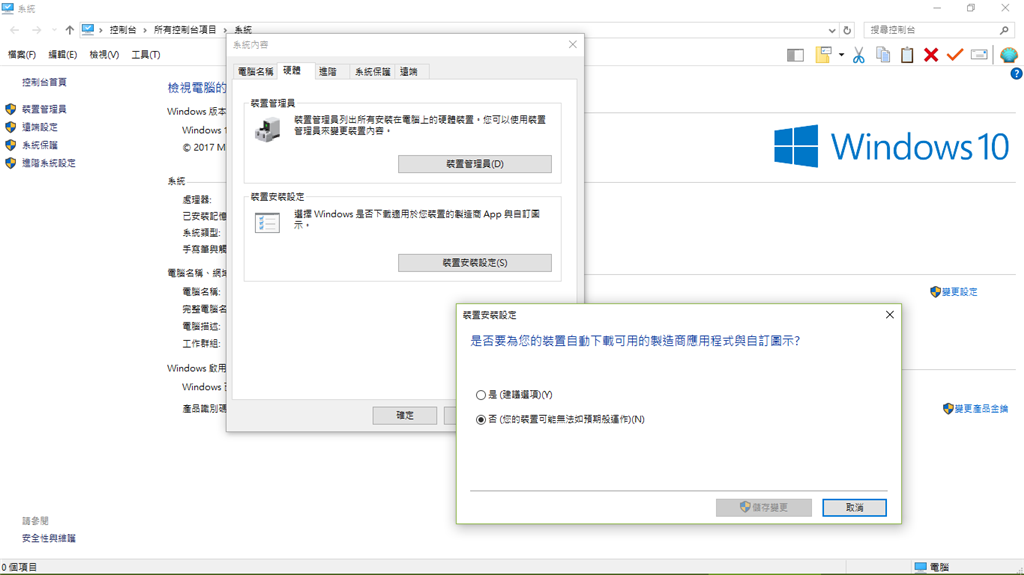Click the 儲存變更 button
1024x575 pixels.
(763, 508)
